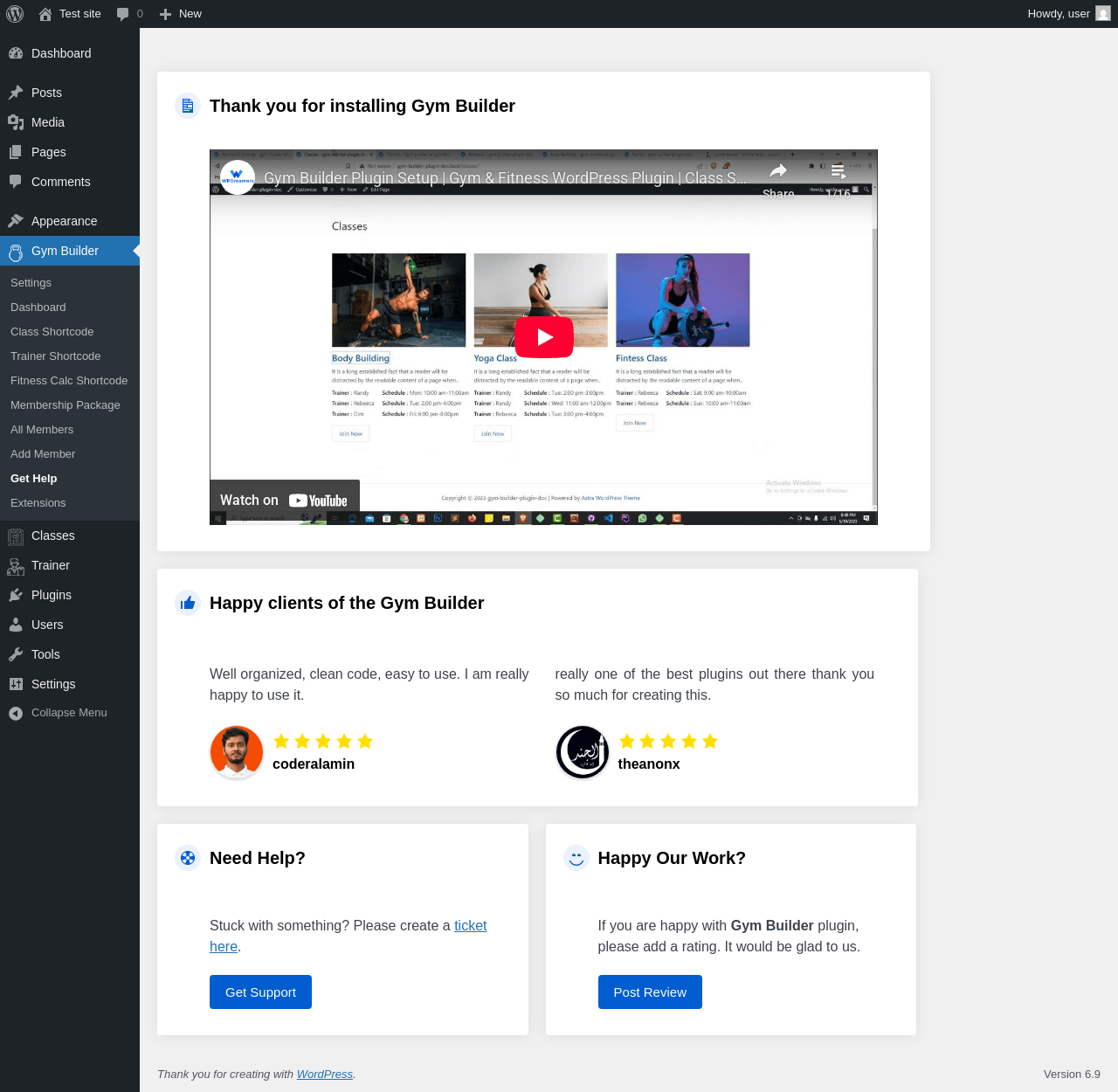Click the 'Version 6.9' footer text
This screenshot has height=1092, width=1118.
pyautogui.click(x=1072, y=1075)
